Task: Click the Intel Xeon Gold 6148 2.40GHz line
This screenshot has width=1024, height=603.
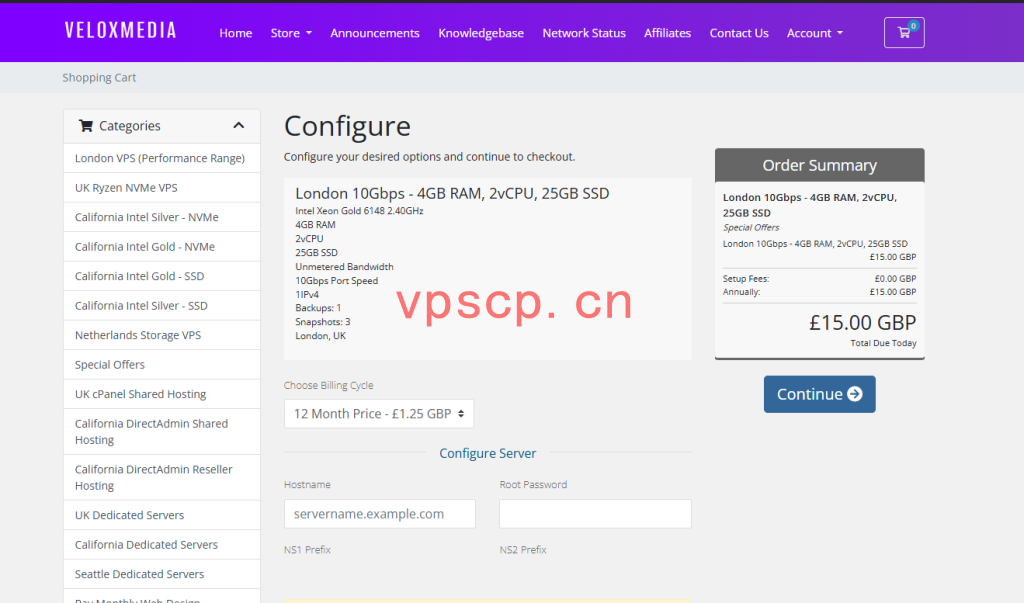Action: pyautogui.click(x=359, y=210)
